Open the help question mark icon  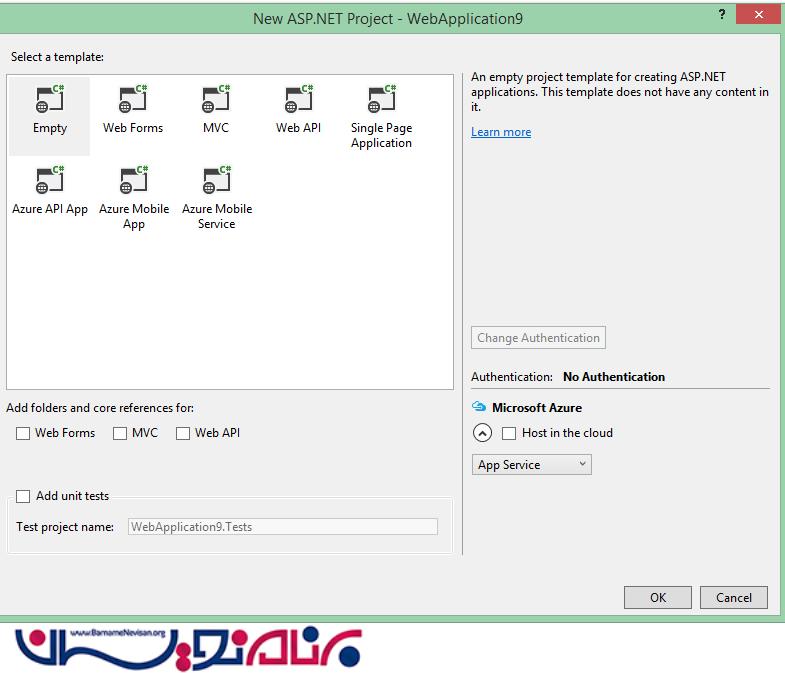(722, 14)
